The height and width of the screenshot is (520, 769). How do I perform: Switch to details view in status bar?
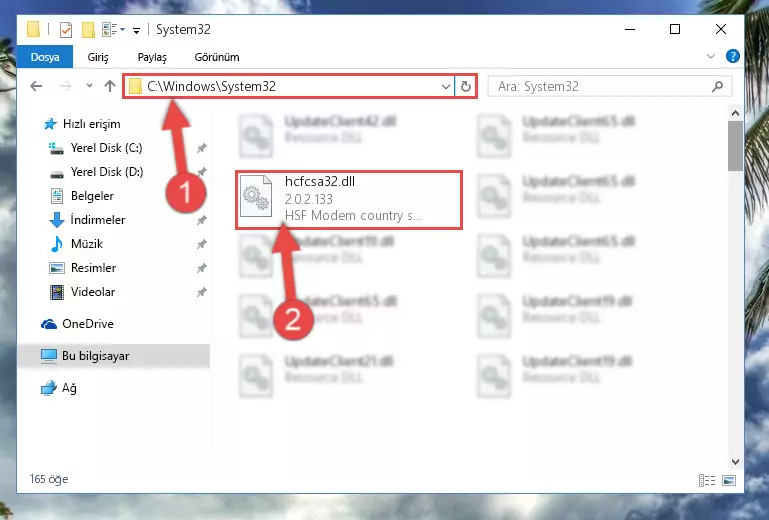pos(707,480)
